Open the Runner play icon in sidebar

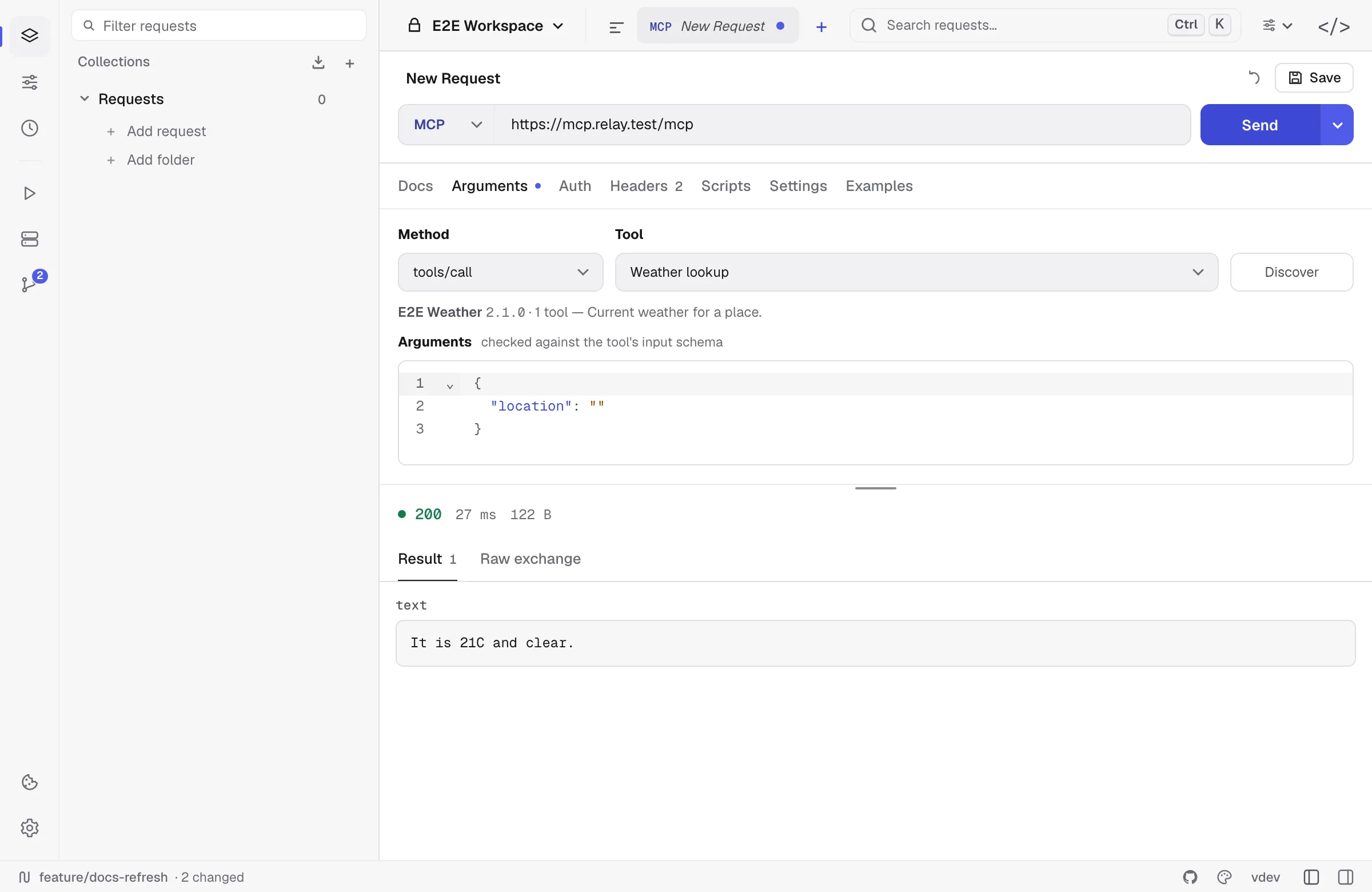(x=29, y=193)
